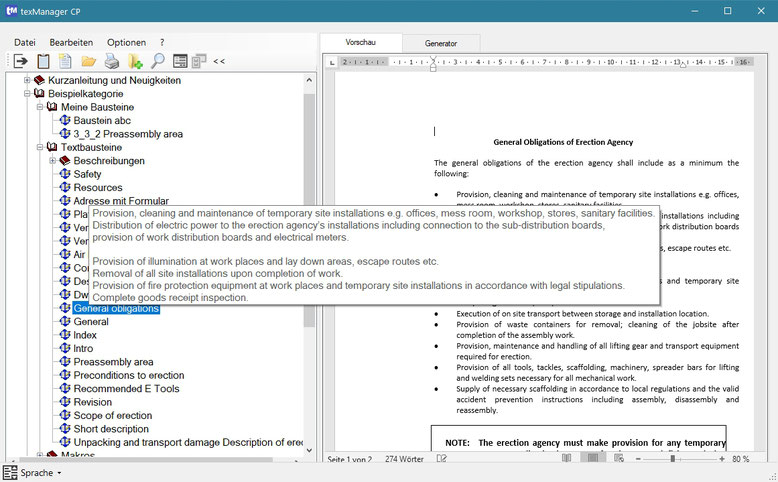Viewport: 778px width, 482px height.
Task: Click the exit arrow icon in the toolbar
Action: click(x=21, y=61)
